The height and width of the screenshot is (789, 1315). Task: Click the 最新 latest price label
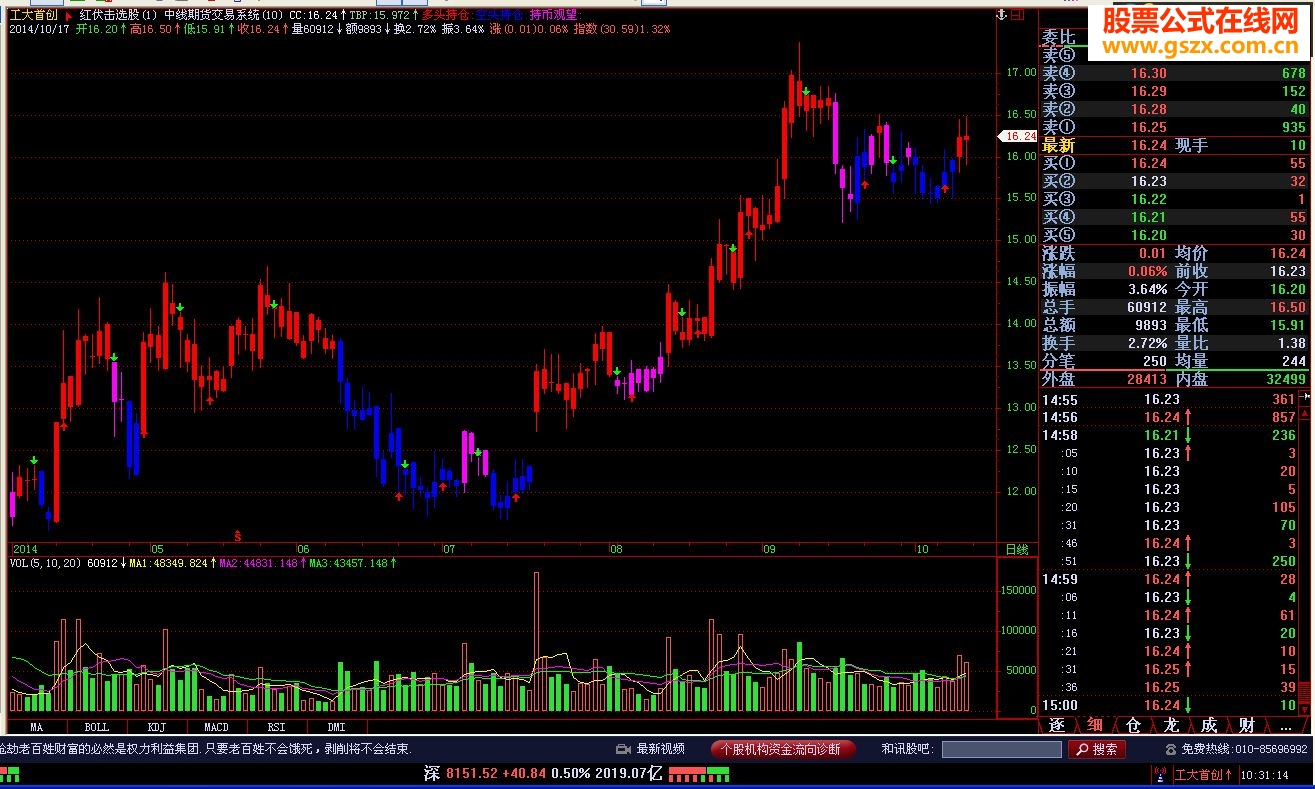coord(1059,145)
